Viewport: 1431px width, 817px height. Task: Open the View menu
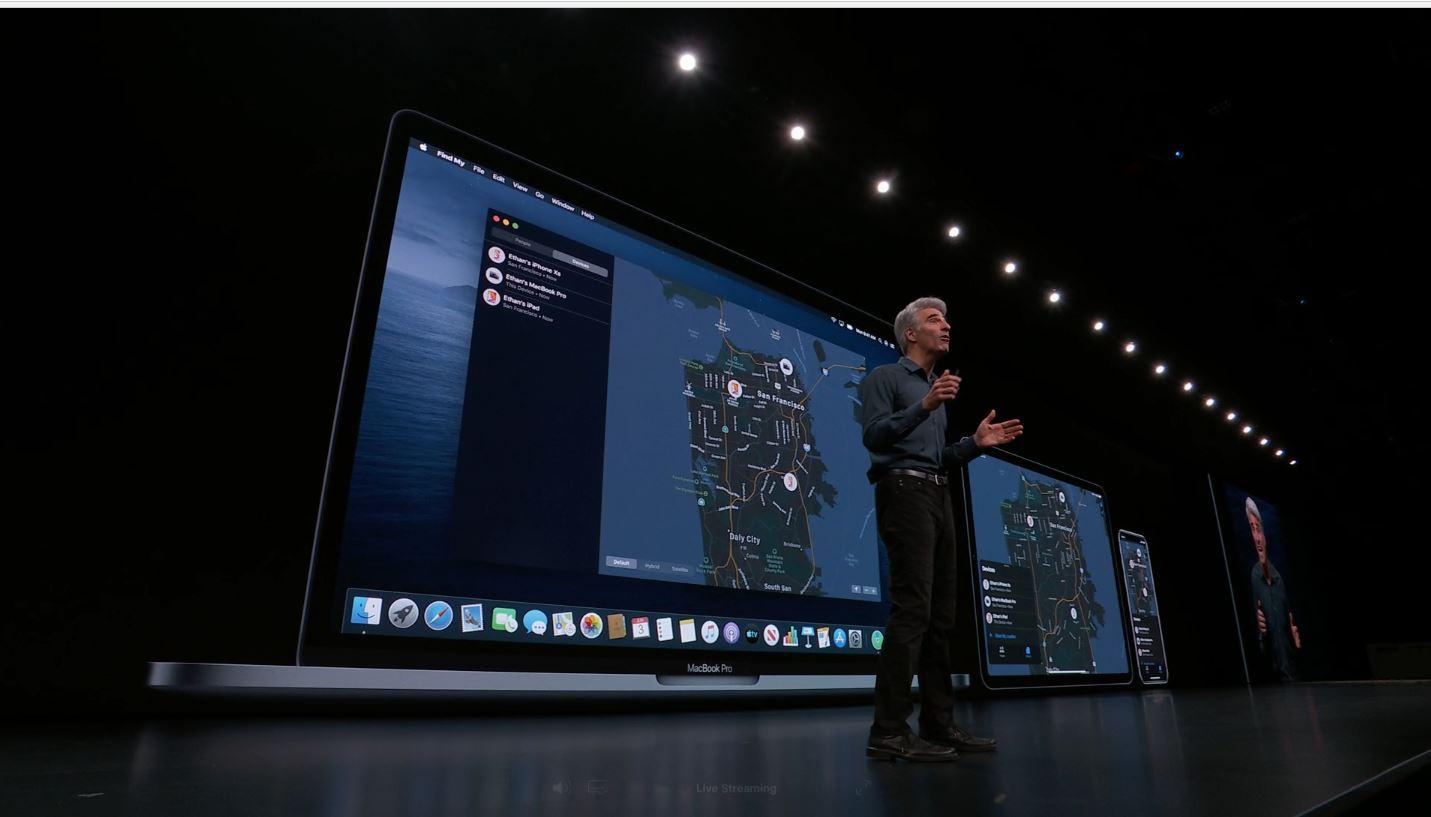(x=520, y=187)
